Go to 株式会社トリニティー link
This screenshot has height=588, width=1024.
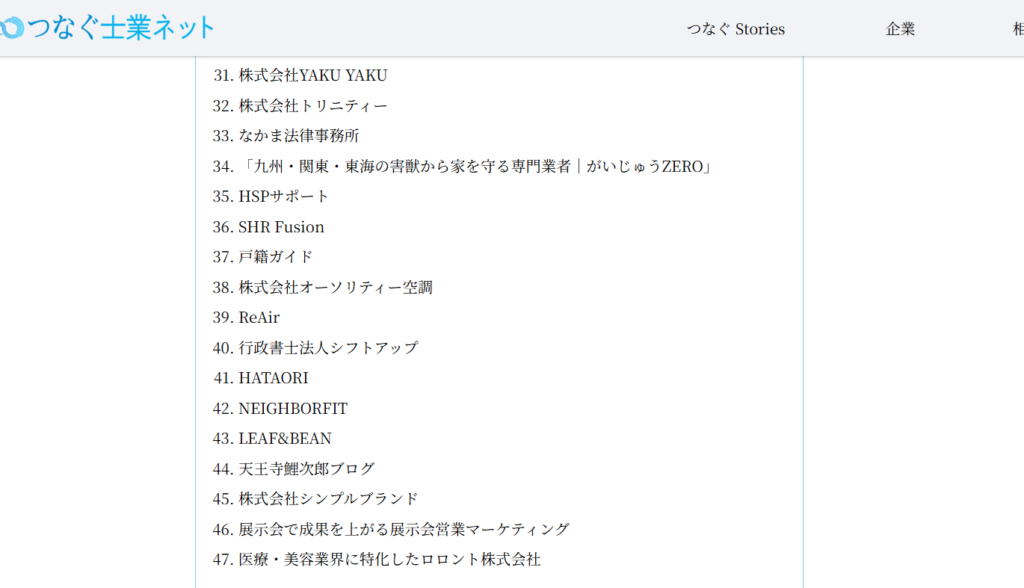pyautogui.click(x=312, y=105)
